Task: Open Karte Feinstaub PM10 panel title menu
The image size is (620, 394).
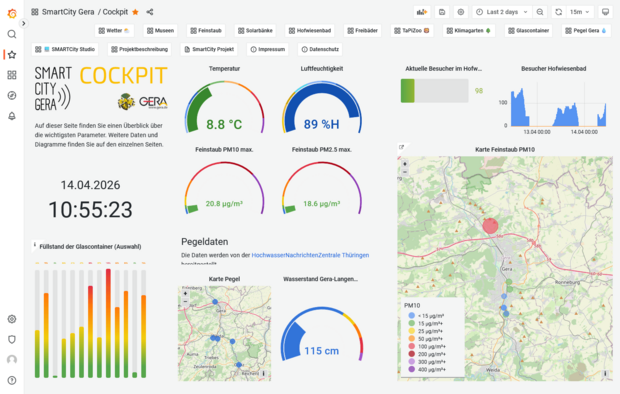Action: [x=505, y=150]
